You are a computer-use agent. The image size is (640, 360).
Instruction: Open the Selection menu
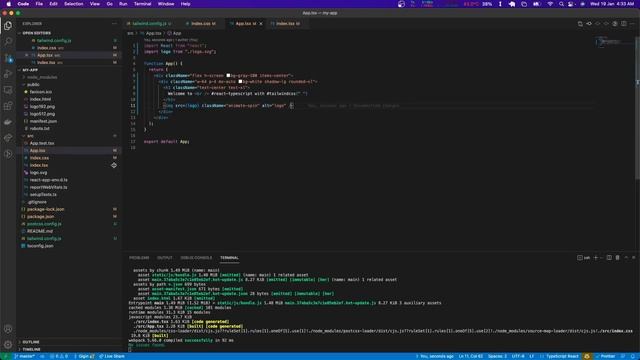(73, 4)
